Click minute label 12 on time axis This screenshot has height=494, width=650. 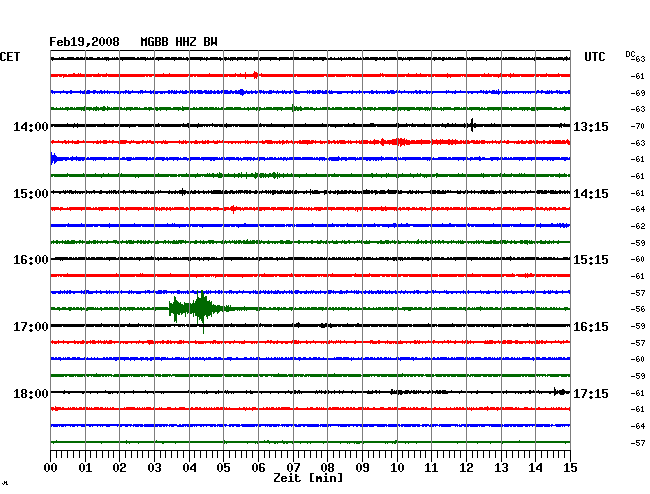(x=466, y=468)
